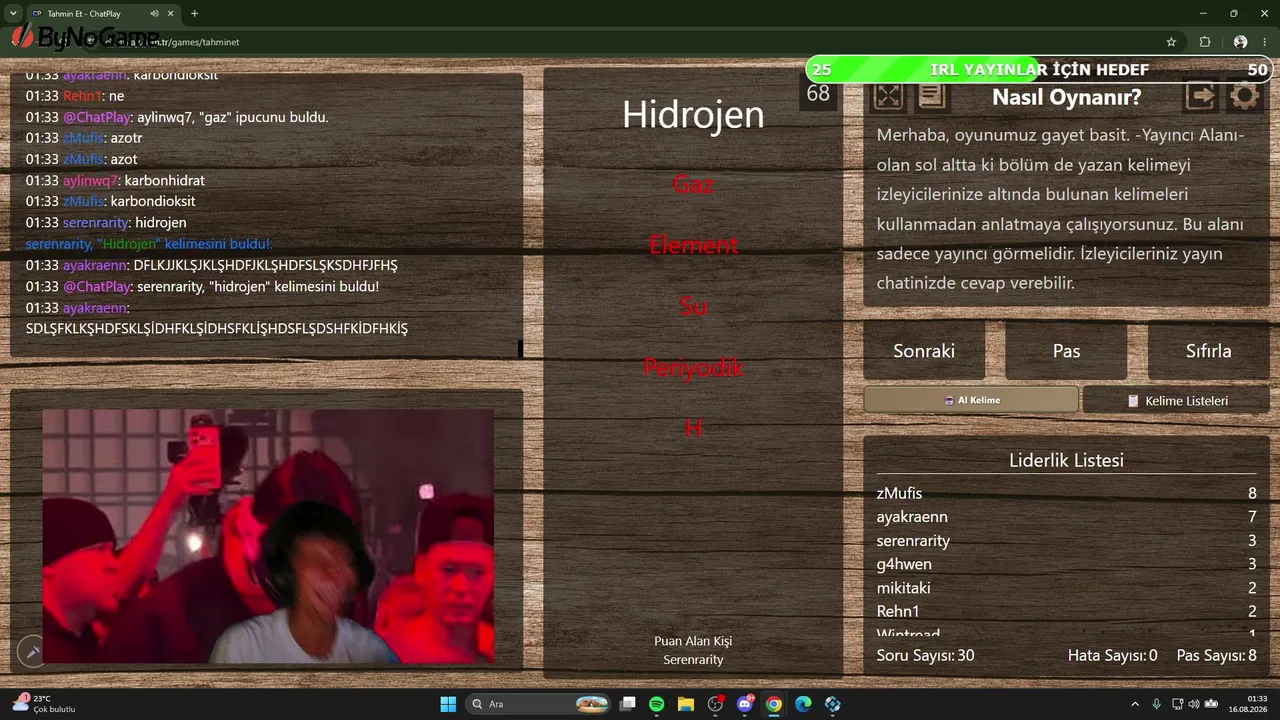Viewport: 1280px width, 720px height.
Task: Click the main word Hidrojen
Action: point(693,113)
